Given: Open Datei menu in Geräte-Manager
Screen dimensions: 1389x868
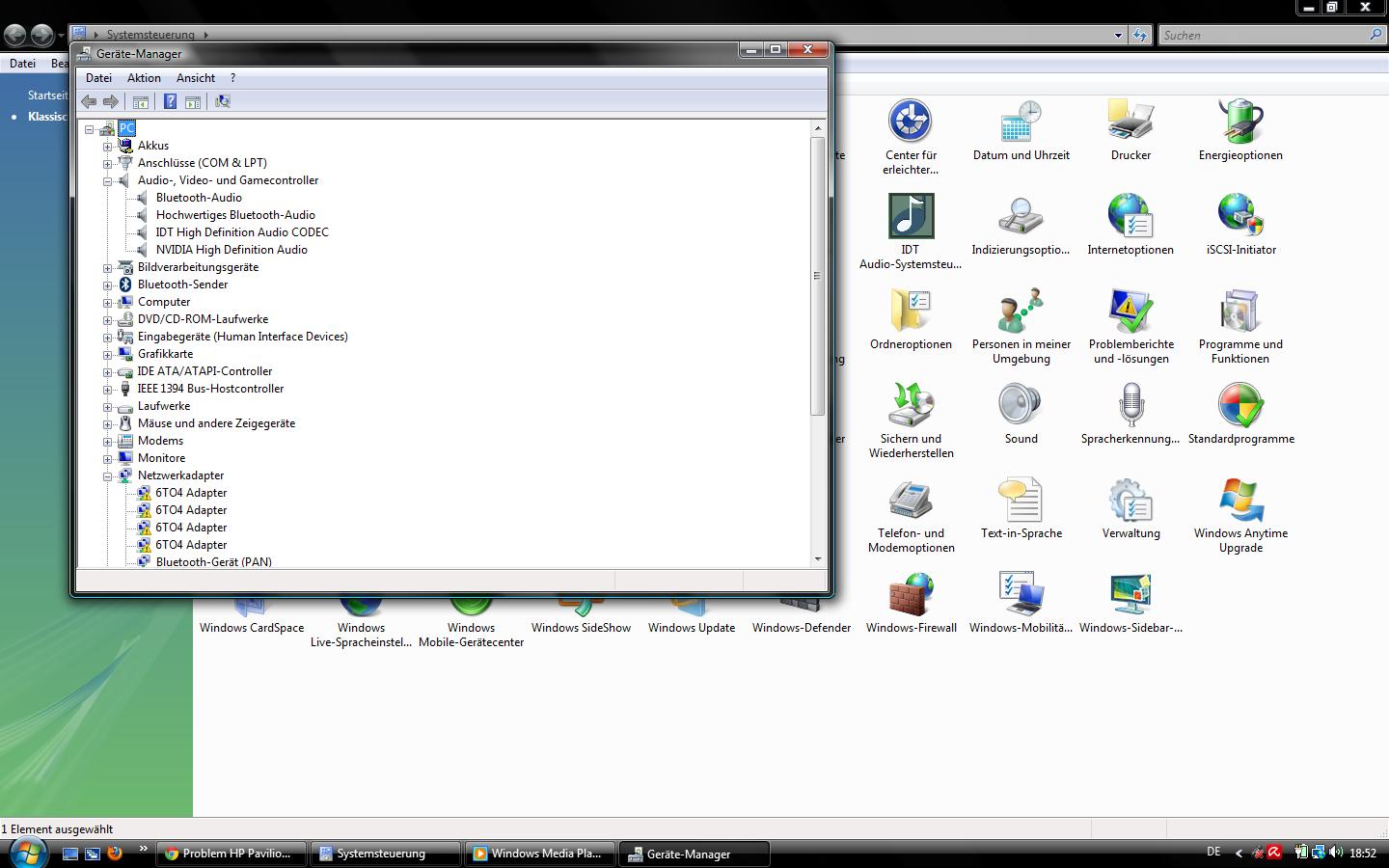Looking at the screenshot, I should [x=98, y=78].
